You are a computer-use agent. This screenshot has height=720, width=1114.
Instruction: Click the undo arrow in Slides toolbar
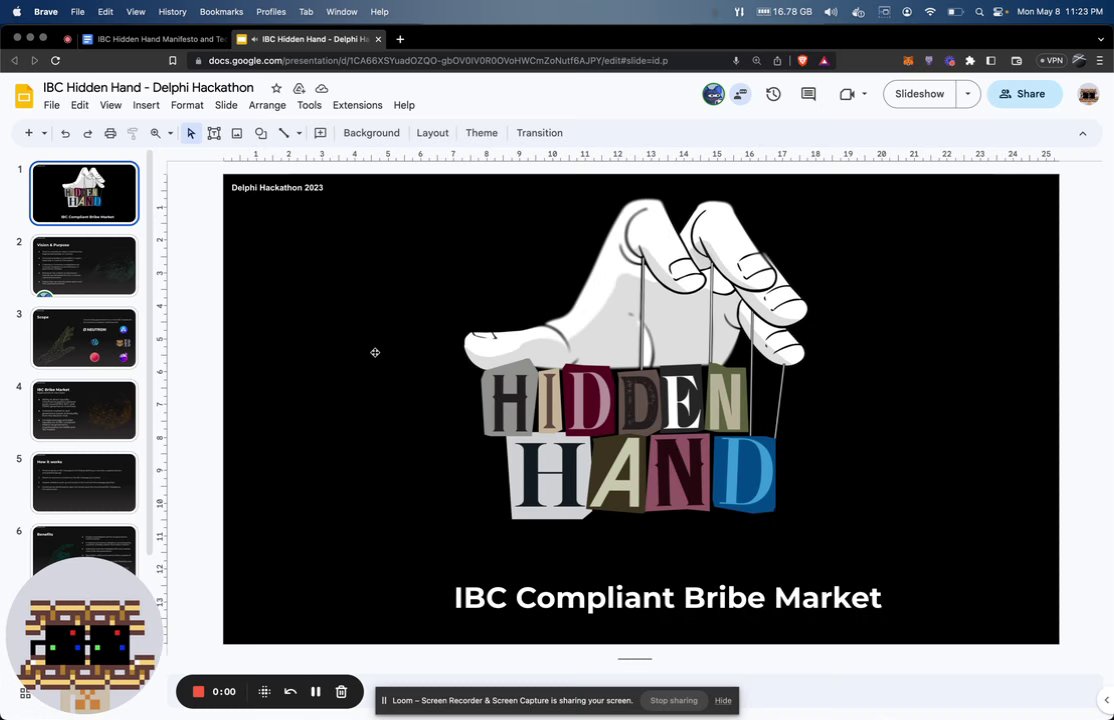pos(65,133)
